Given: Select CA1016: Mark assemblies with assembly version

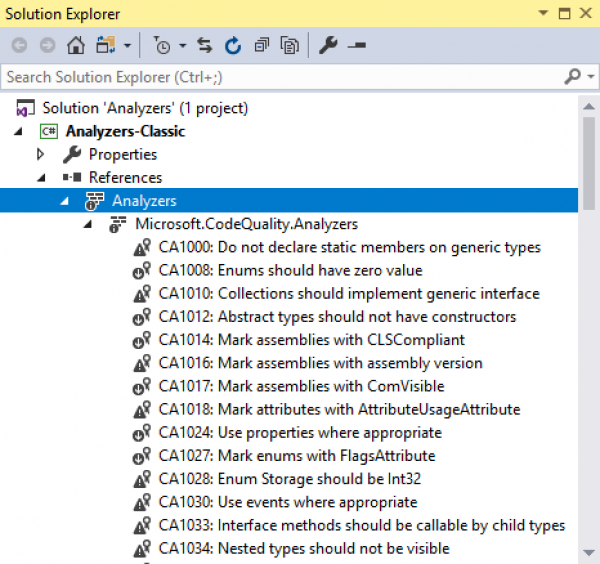Looking at the screenshot, I should tap(320, 363).
